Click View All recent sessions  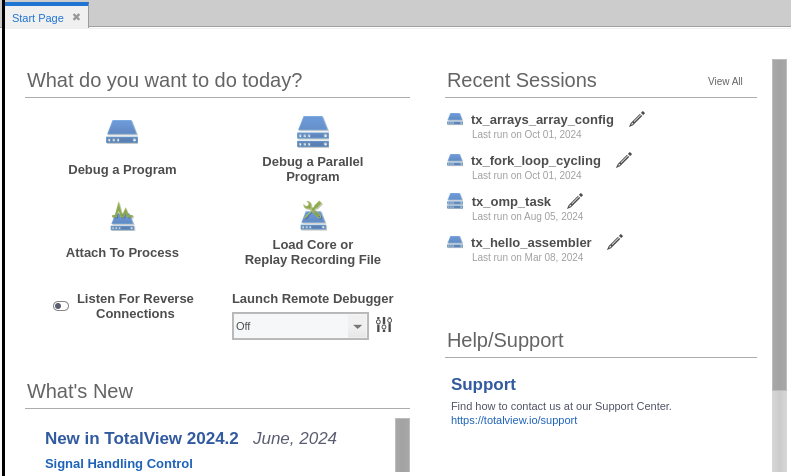coord(725,82)
